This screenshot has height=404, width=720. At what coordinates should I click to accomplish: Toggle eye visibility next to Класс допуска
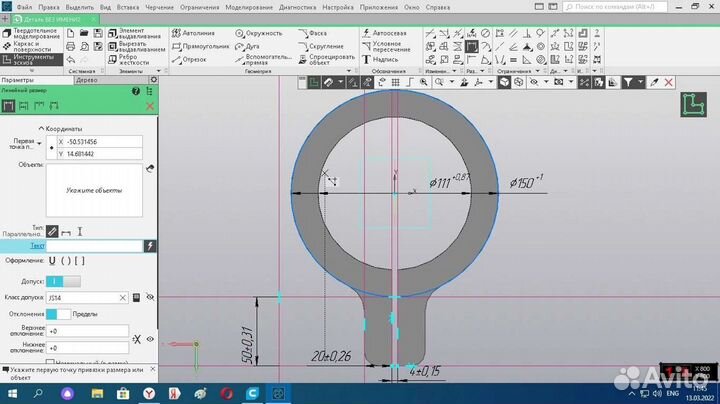click(150, 298)
